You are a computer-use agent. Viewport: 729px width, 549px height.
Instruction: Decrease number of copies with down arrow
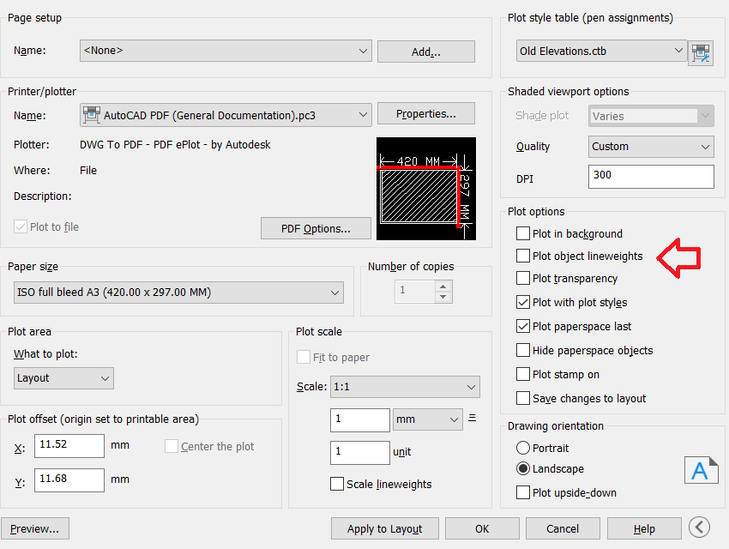(x=444, y=297)
